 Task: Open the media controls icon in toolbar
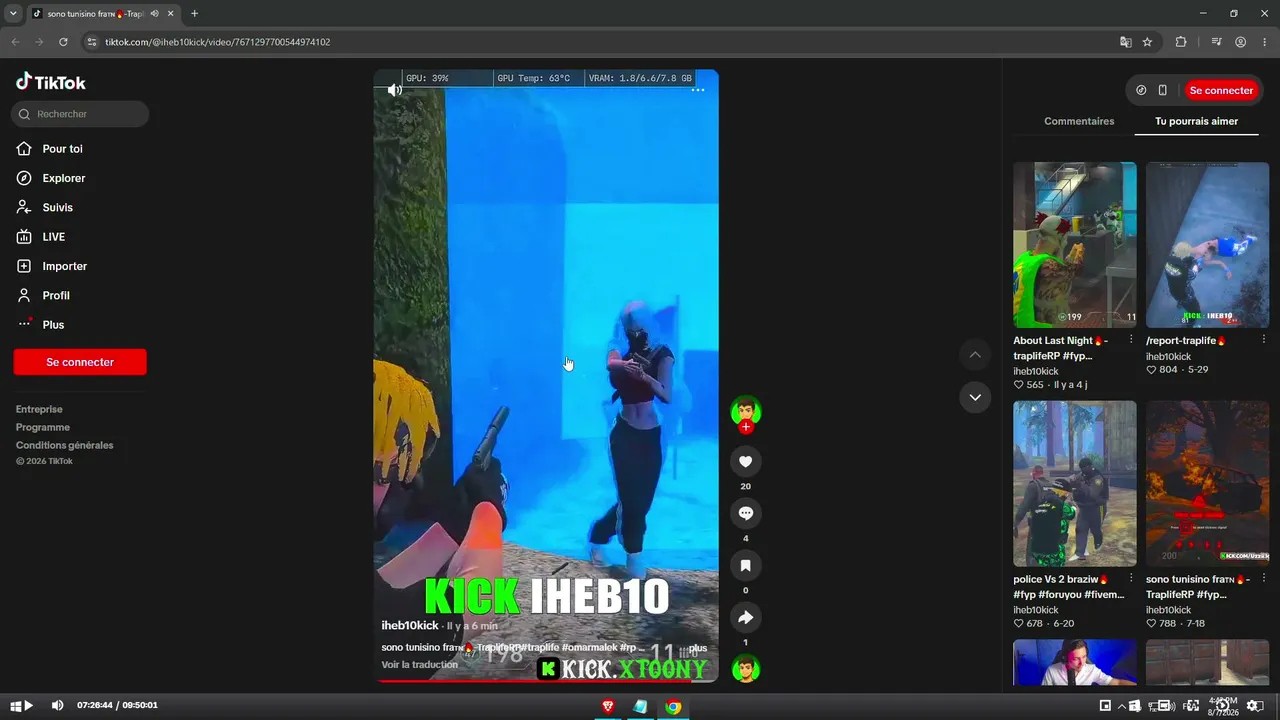(x=1216, y=42)
